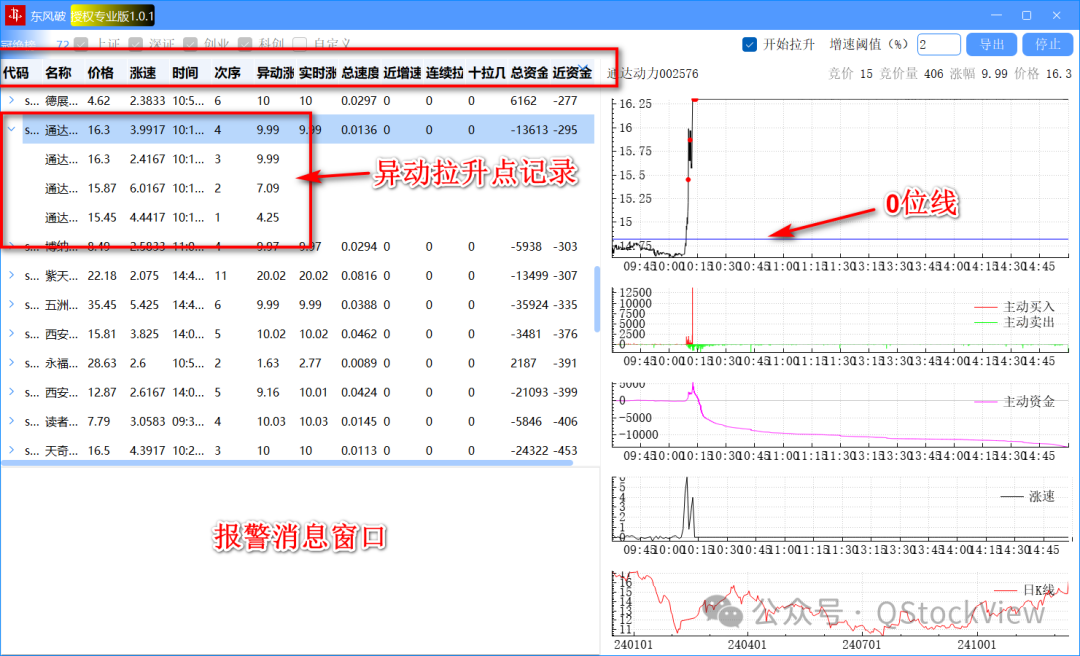Select the 紫天 row price 22.18
This screenshot has height=656, width=1080.
point(102,276)
